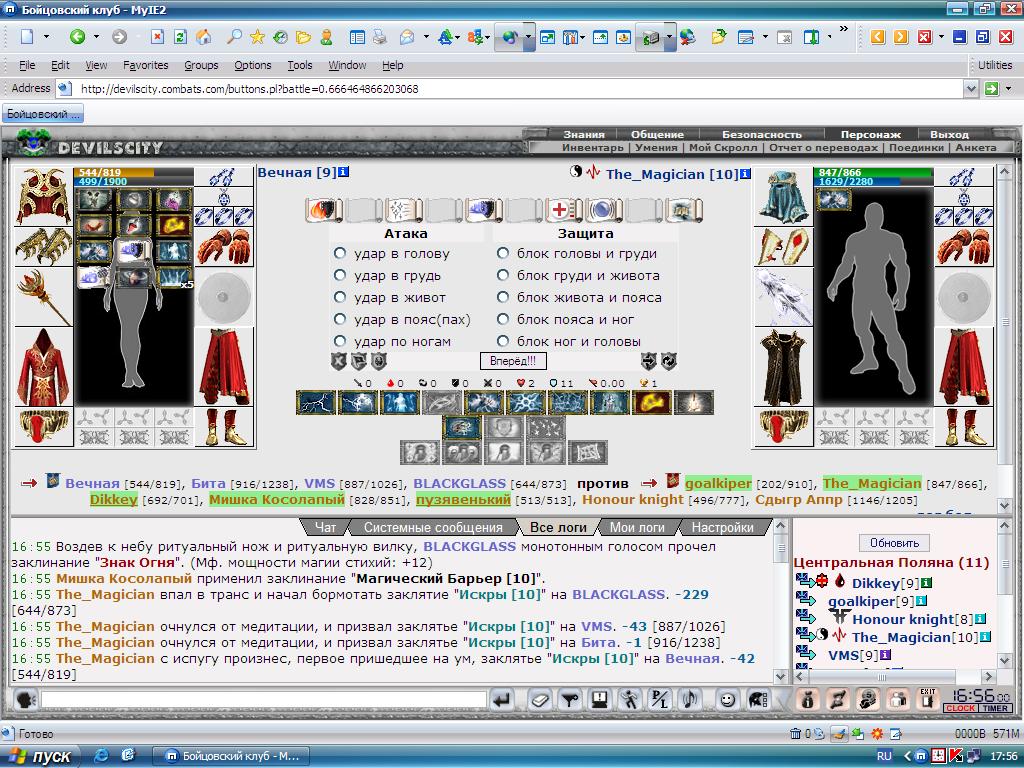Click the EXIT door icon in bottom bar

927,699
